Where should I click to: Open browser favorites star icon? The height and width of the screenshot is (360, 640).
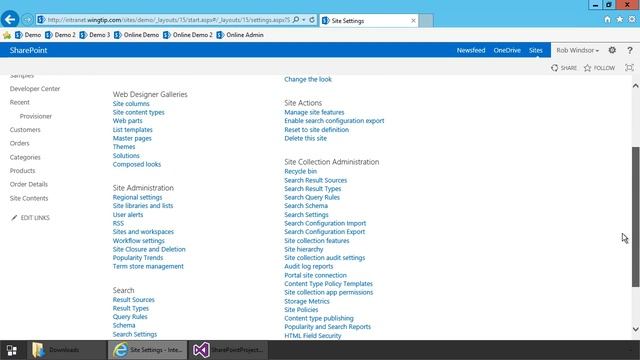620,19
